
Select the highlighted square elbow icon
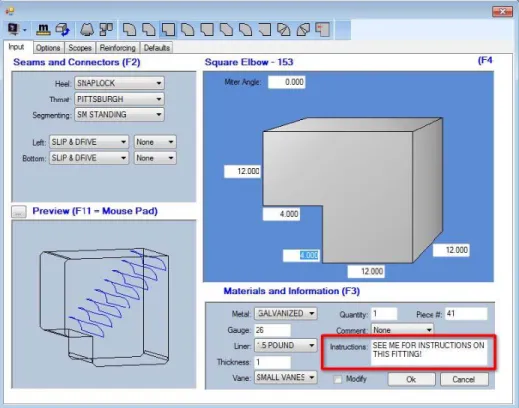click(168, 29)
